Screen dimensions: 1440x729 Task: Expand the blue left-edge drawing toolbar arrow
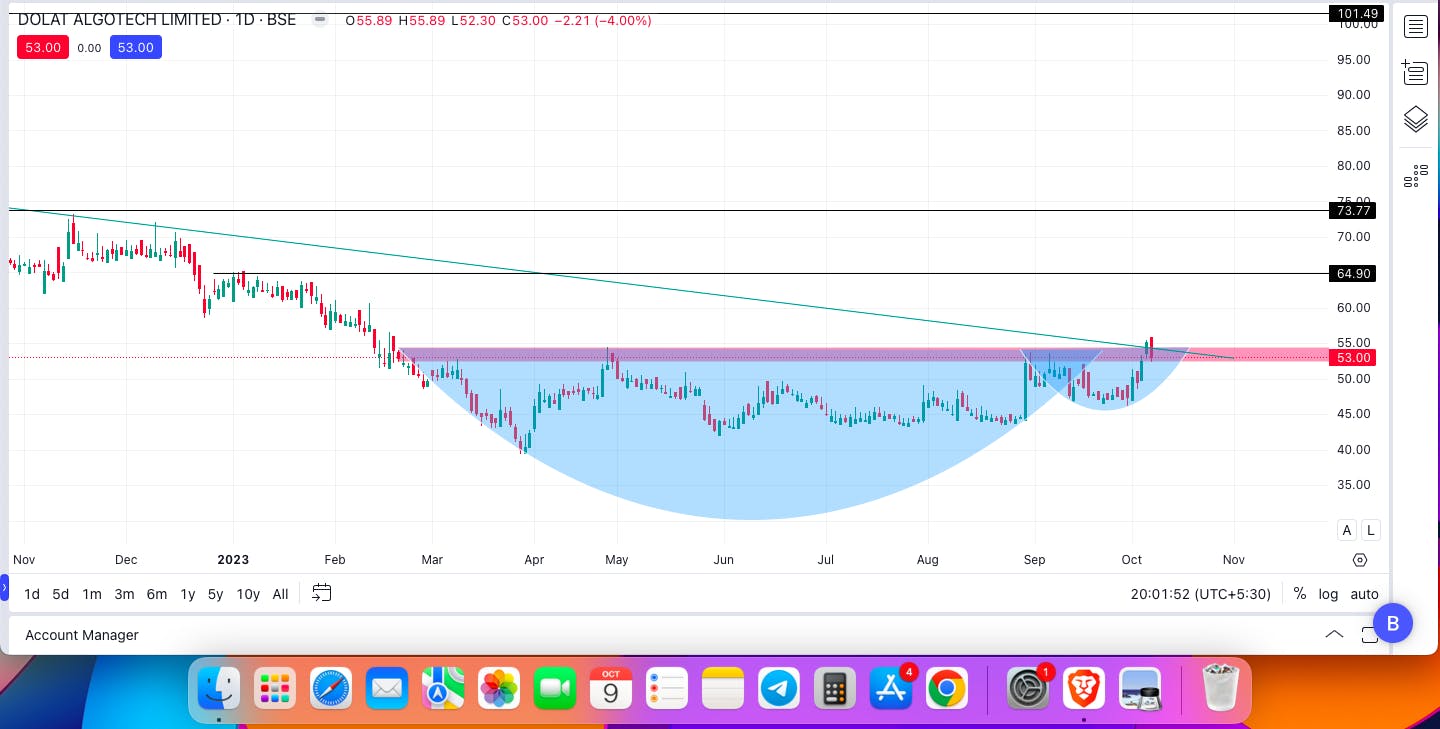click(x=4, y=587)
